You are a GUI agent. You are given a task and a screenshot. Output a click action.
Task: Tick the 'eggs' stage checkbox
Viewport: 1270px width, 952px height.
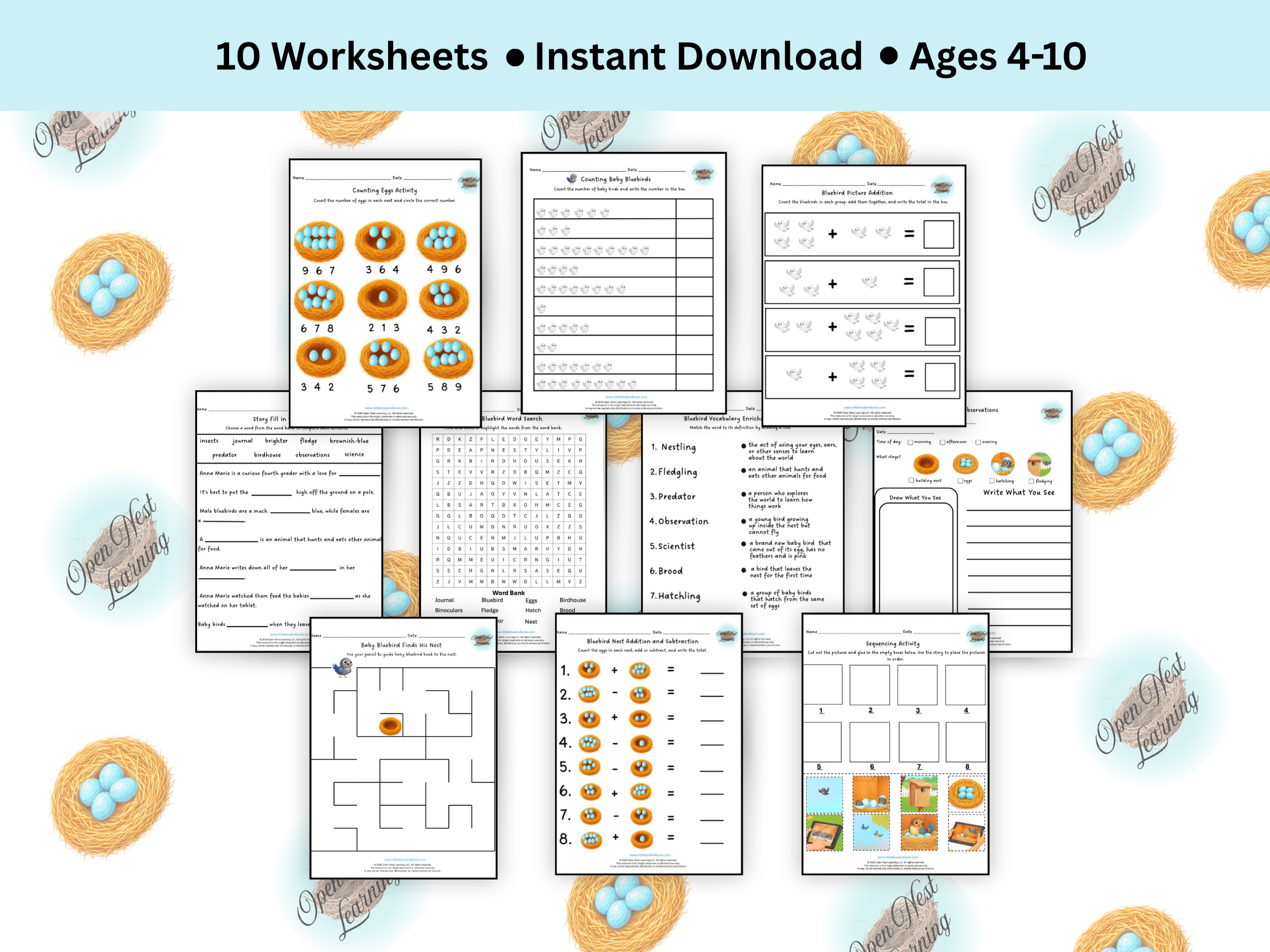961,481
